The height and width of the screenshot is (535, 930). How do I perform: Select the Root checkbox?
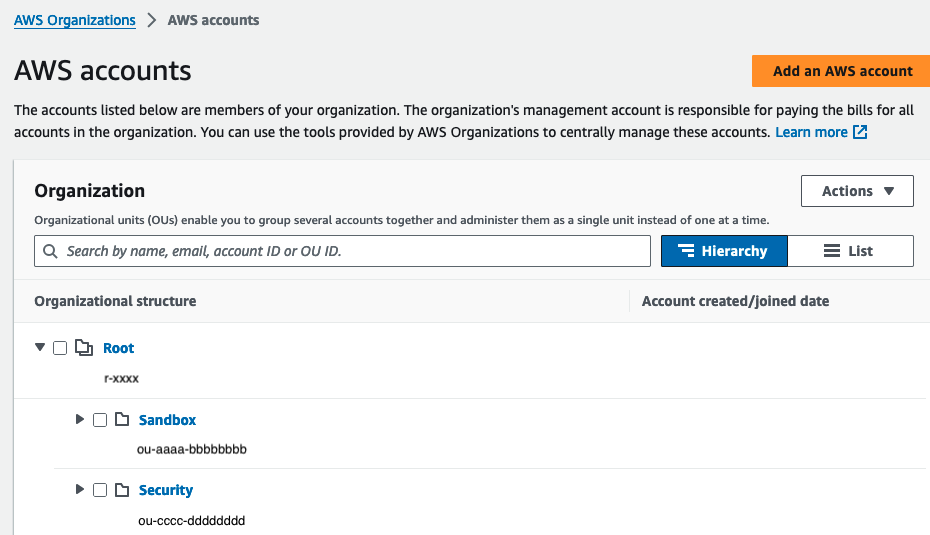(60, 348)
